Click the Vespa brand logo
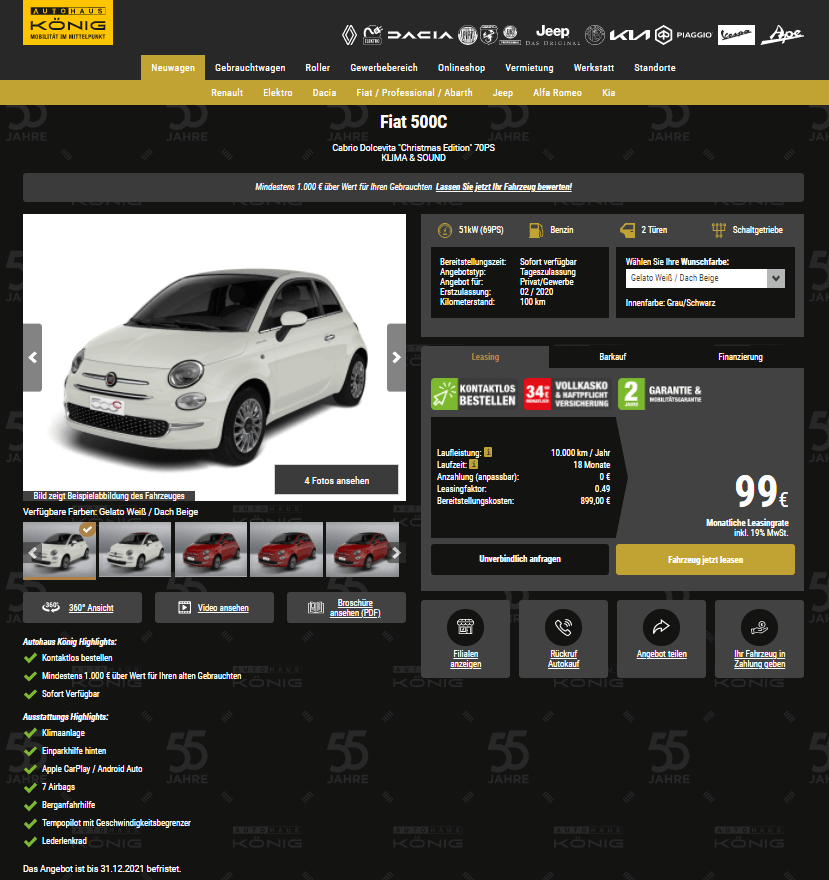The image size is (829, 880). 736,35
